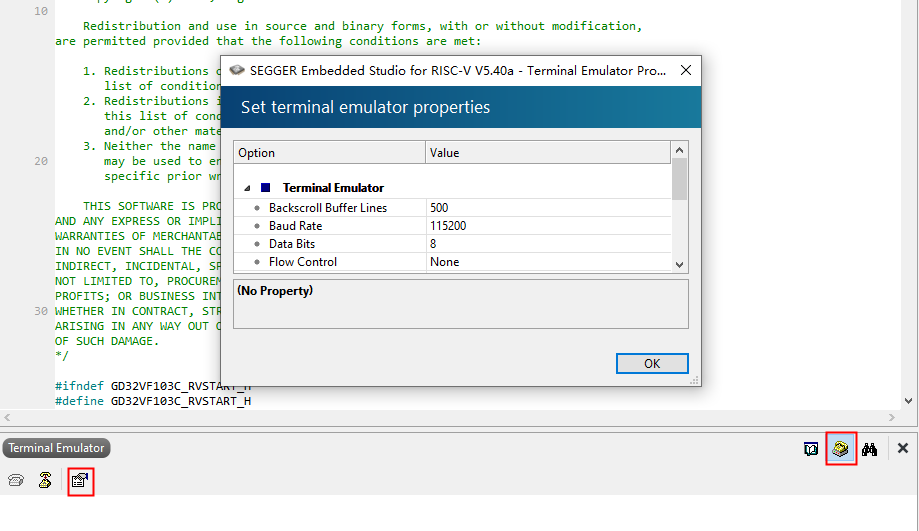Click the #ifndef GD32VF103C_RVSTART_H line
The height and width of the screenshot is (531, 919).
click(x=153, y=386)
